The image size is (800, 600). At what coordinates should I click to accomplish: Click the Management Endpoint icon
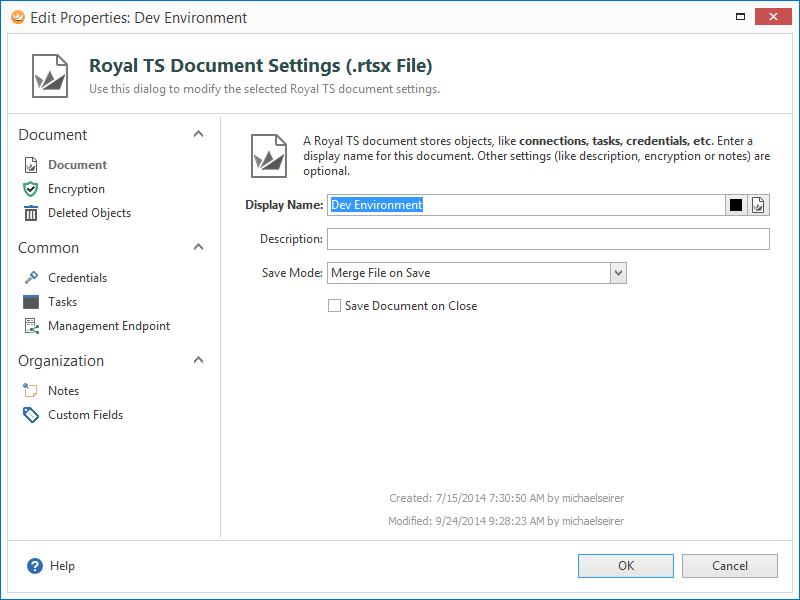[x=30, y=326]
